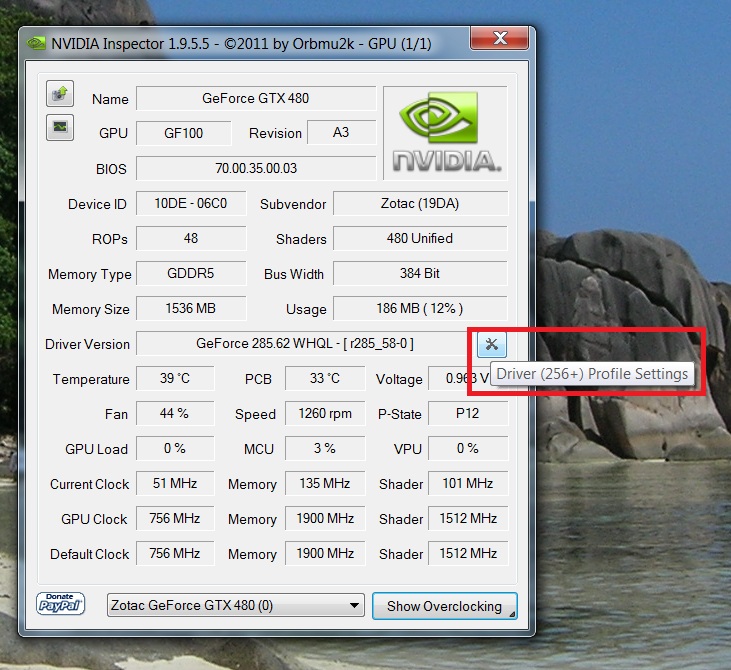This screenshot has height=670, width=731.
Task: Click the Revision field A3
Action: point(341,132)
